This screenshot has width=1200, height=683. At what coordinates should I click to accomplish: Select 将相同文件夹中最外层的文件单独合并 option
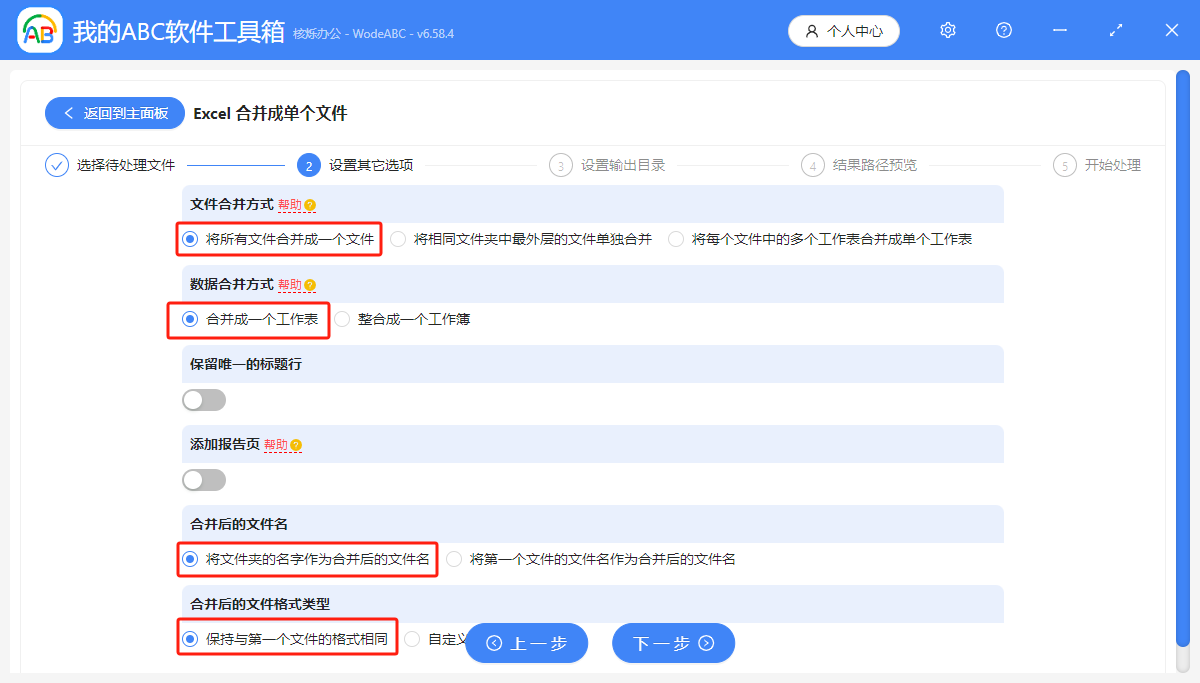tap(397, 239)
